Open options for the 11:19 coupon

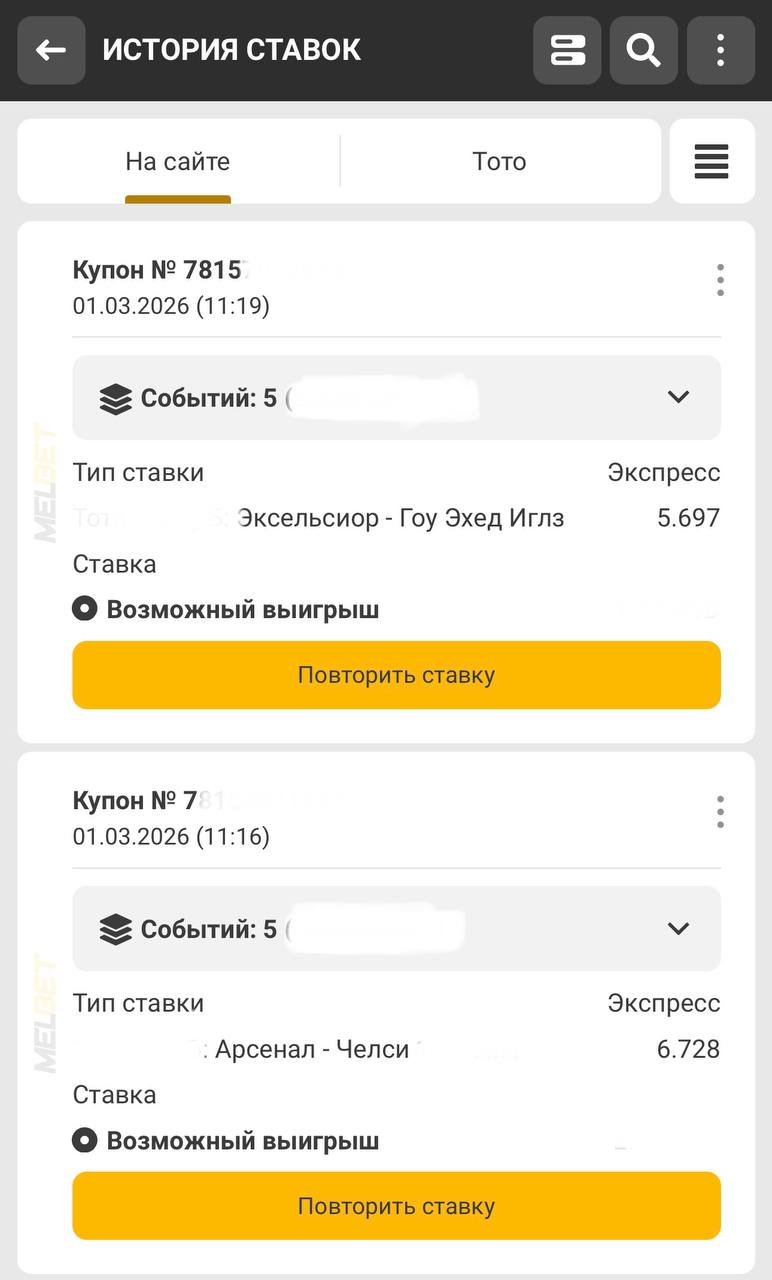[x=720, y=281]
